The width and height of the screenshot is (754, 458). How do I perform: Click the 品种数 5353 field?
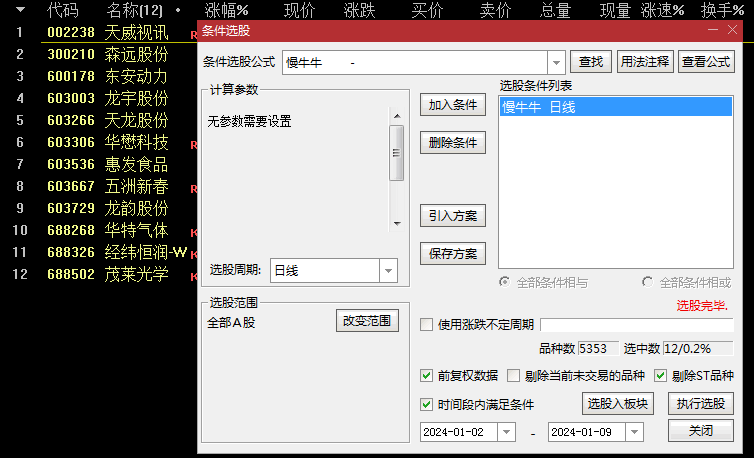(598, 348)
